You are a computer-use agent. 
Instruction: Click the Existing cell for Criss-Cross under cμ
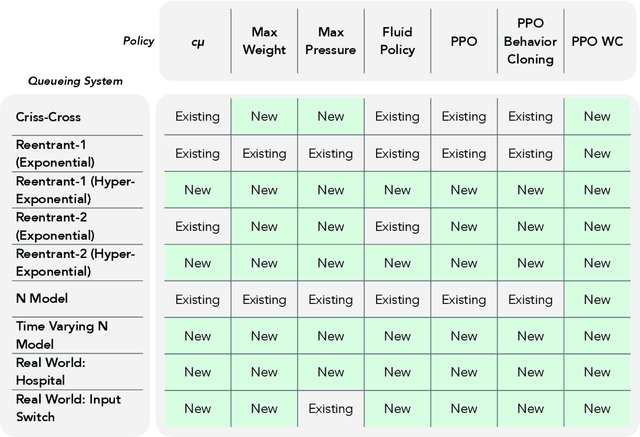tap(197, 117)
